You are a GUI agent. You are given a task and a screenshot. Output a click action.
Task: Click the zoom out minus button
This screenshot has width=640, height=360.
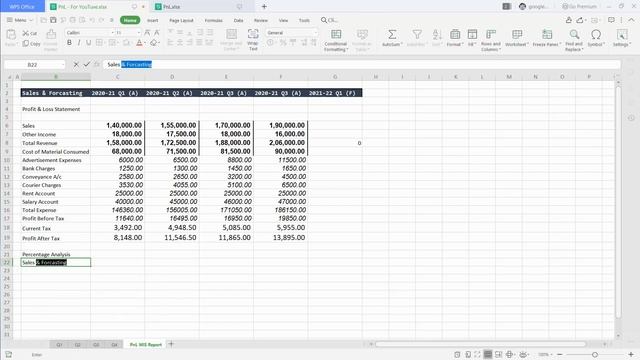coord(560,355)
